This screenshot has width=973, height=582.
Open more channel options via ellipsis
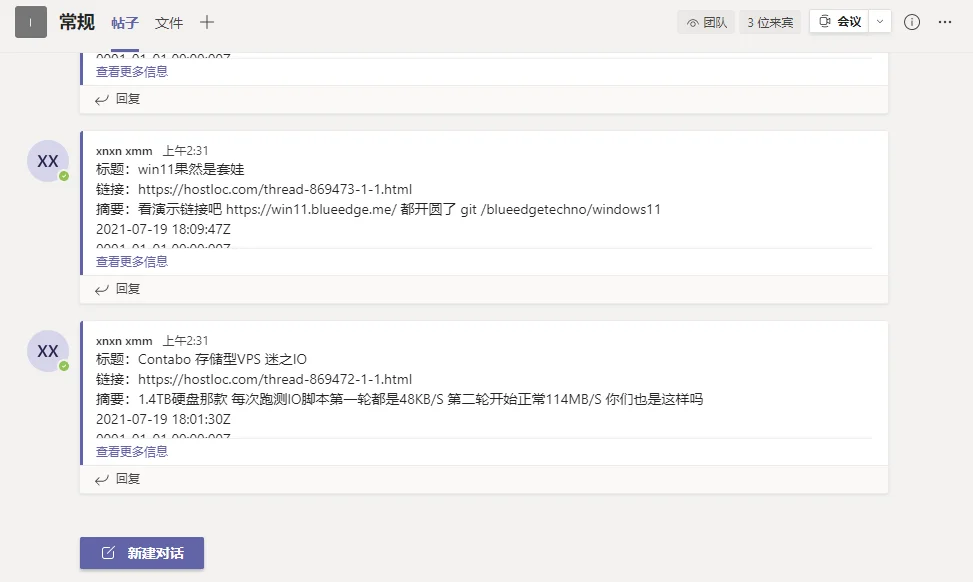point(945,21)
